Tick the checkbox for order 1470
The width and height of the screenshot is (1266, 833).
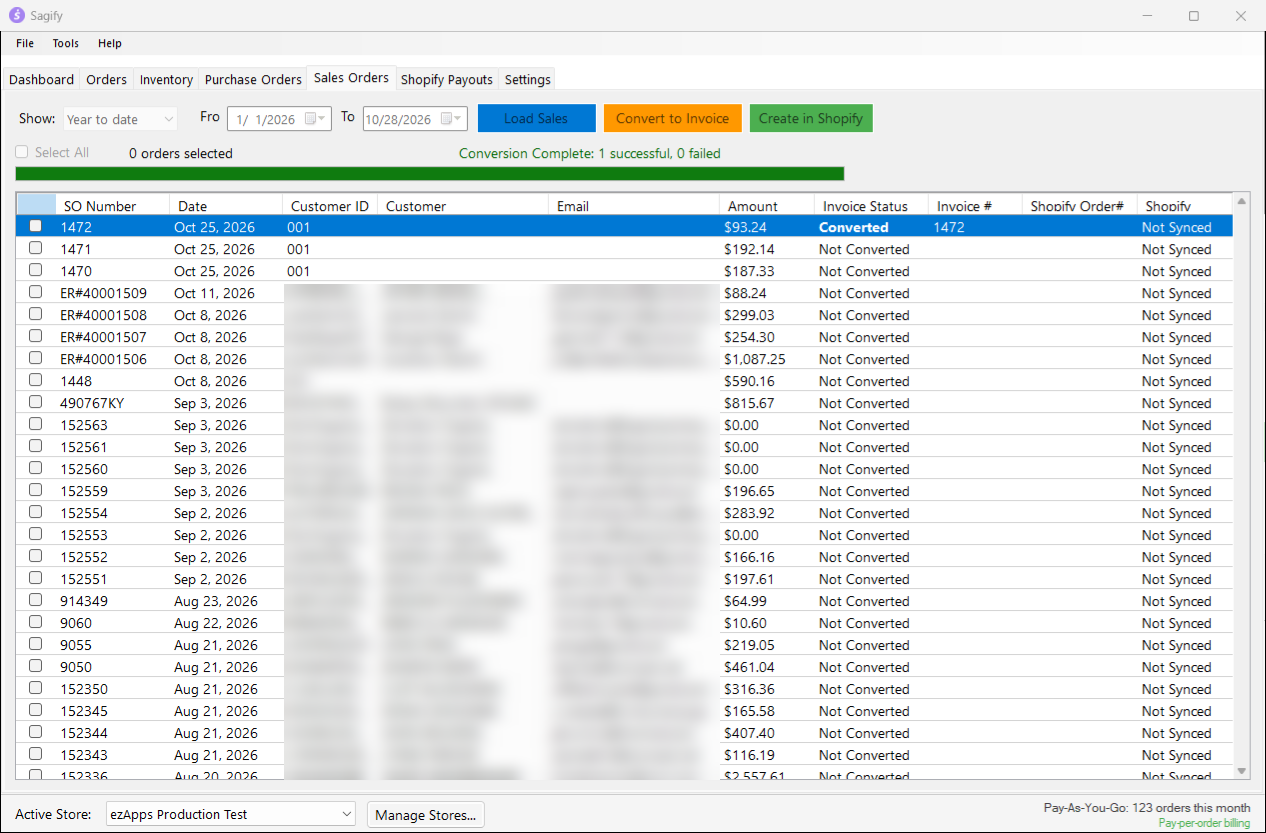tap(36, 271)
